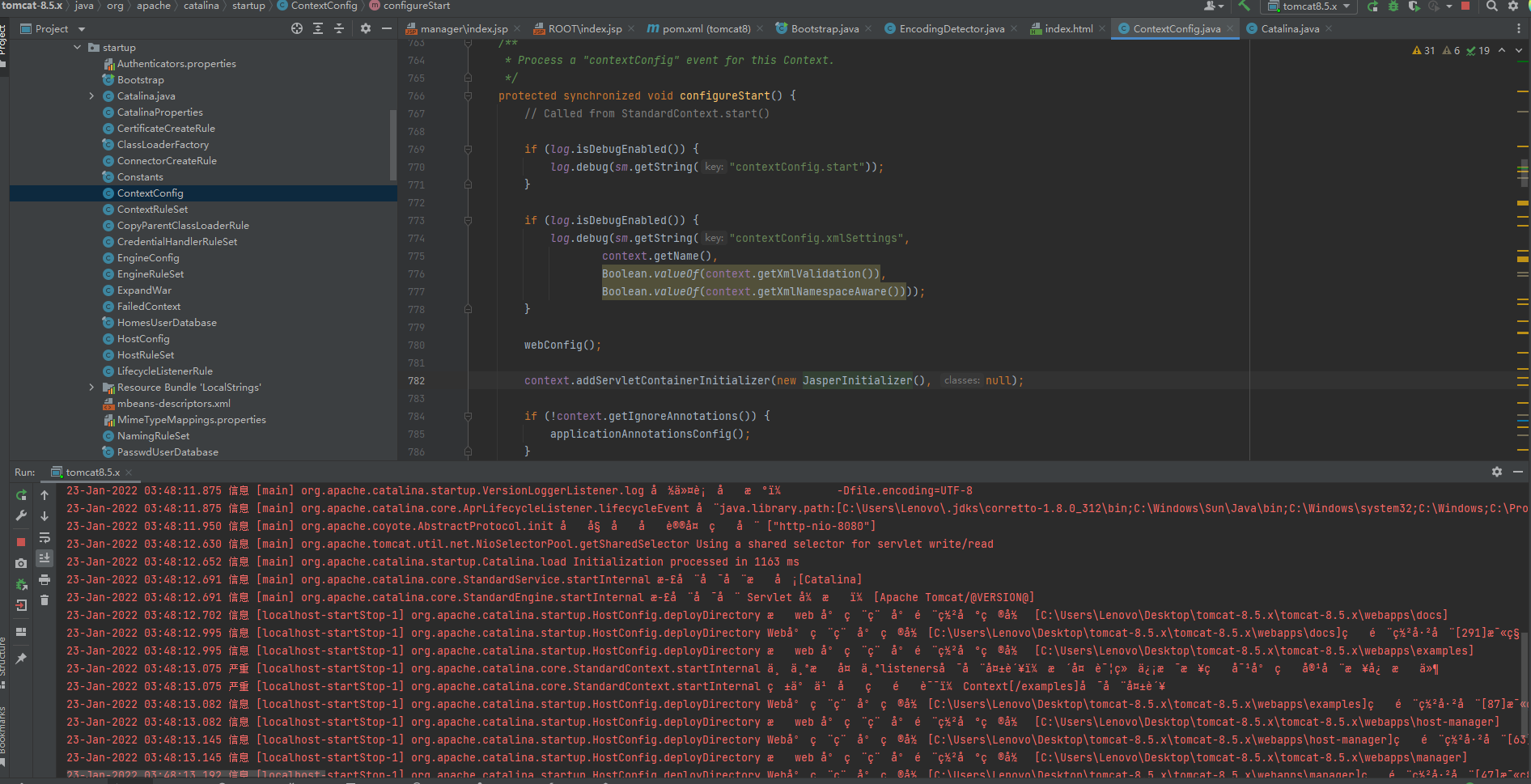Click the 31 warnings inspection indicator
Image resolution: width=1531 pixels, height=784 pixels.
click(x=1423, y=50)
